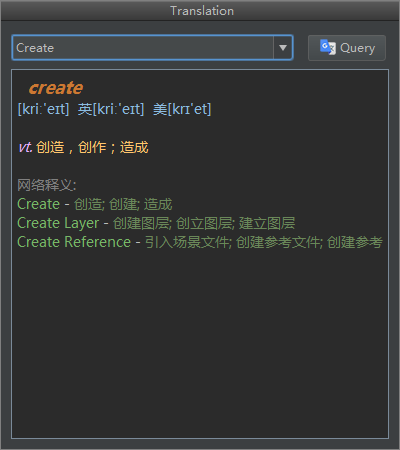The image size is (400, 450).
Task: Select the Create Reference phrase
Action: 74,242
